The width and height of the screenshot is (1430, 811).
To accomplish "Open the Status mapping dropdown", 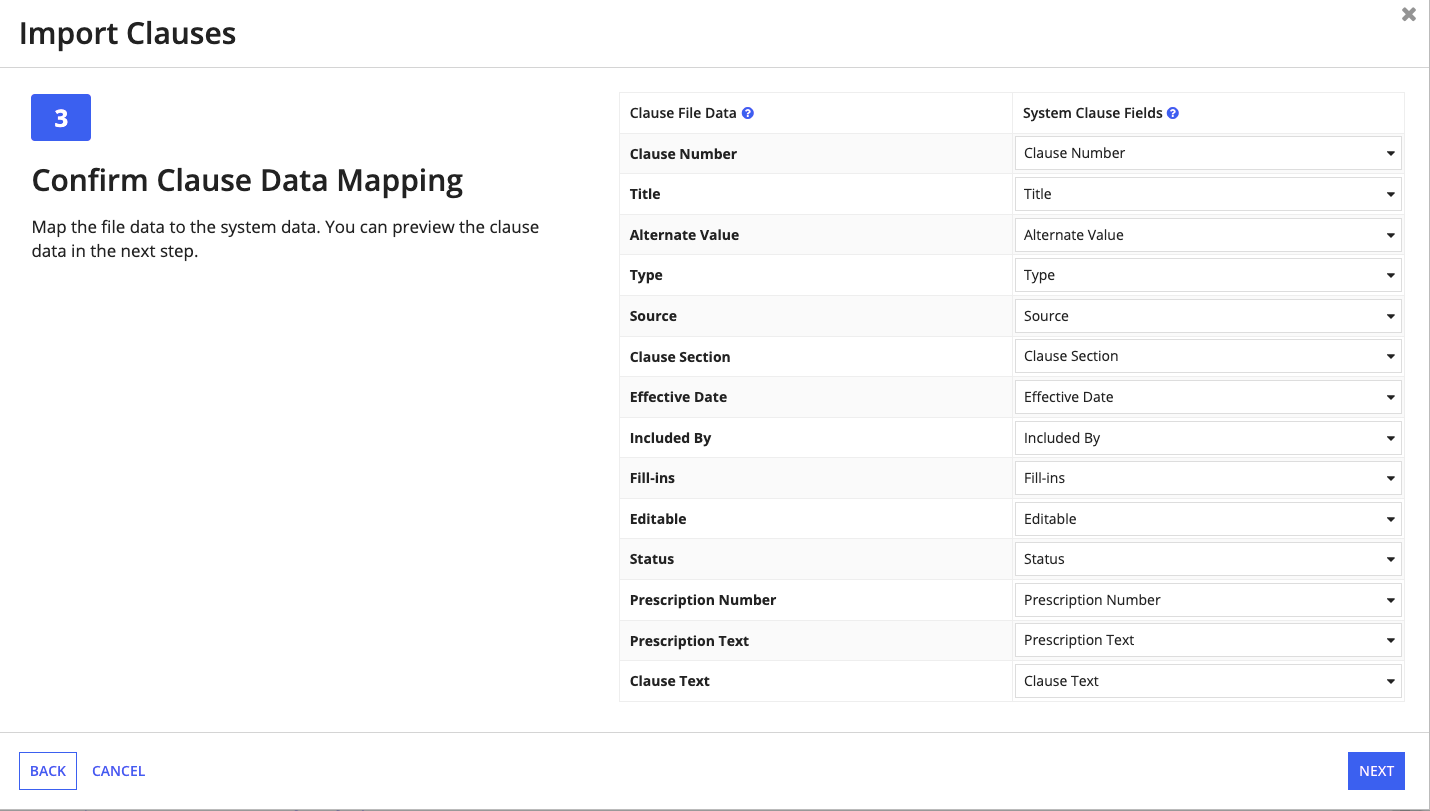I will pyautogui.click(x=1208, y=559).
